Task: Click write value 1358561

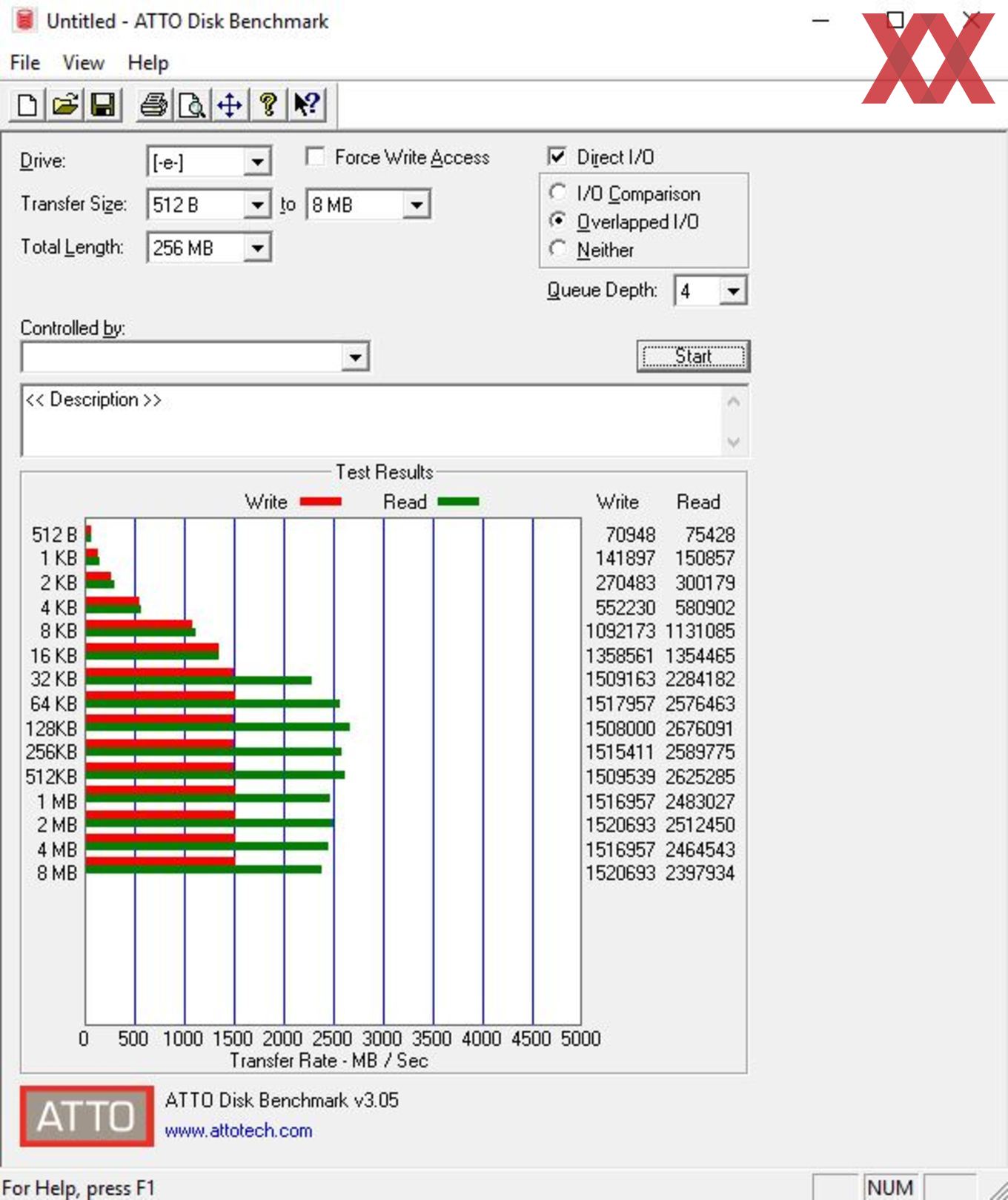Action: point(620,655)
